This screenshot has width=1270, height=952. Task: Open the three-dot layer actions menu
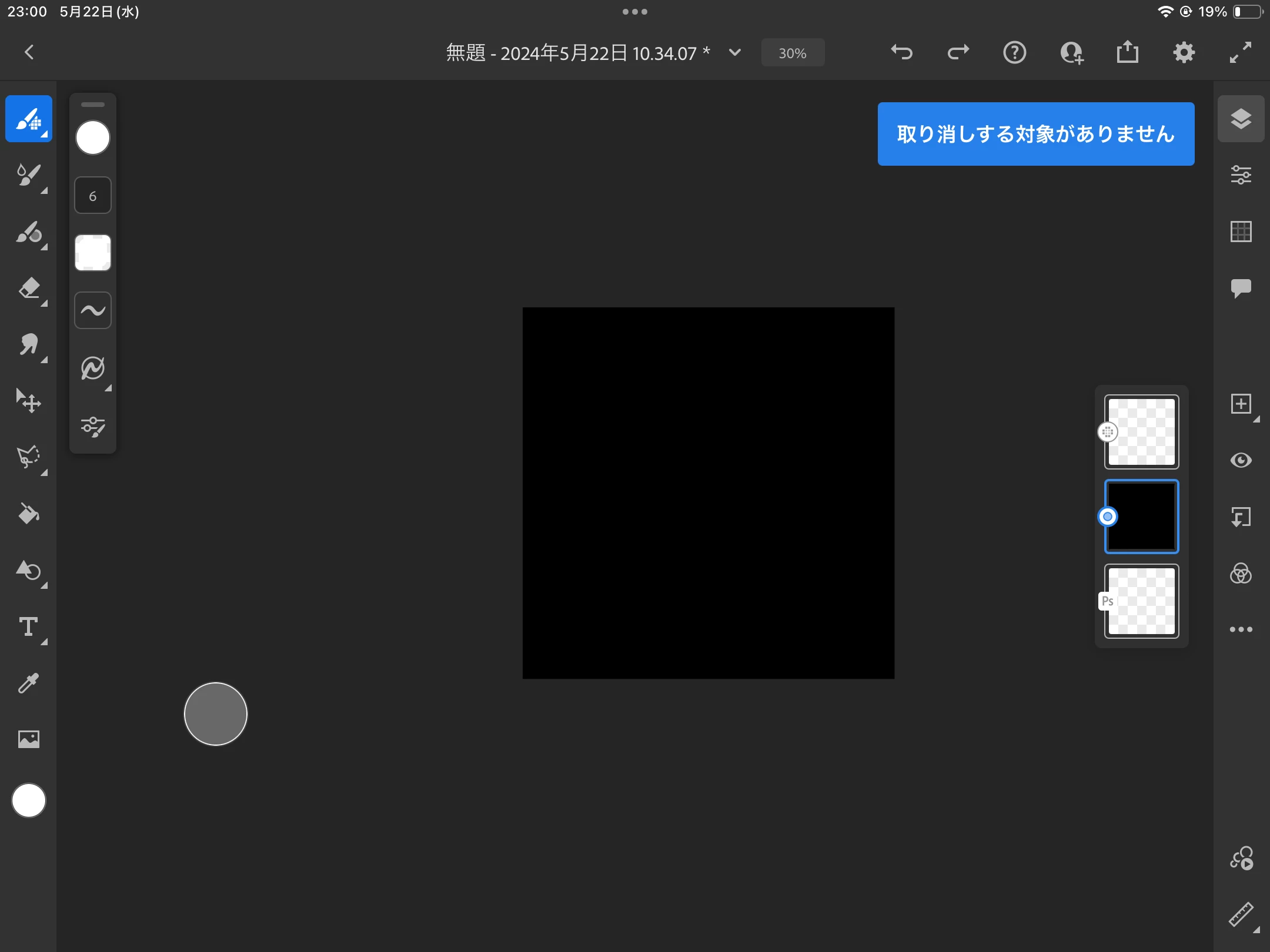pos(1241,629)
